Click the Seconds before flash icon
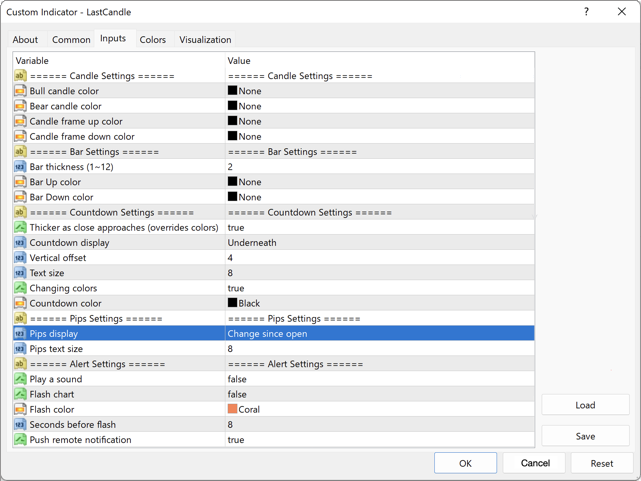Image resolution: width=641 pixels, height=481 pixels. 20,425
